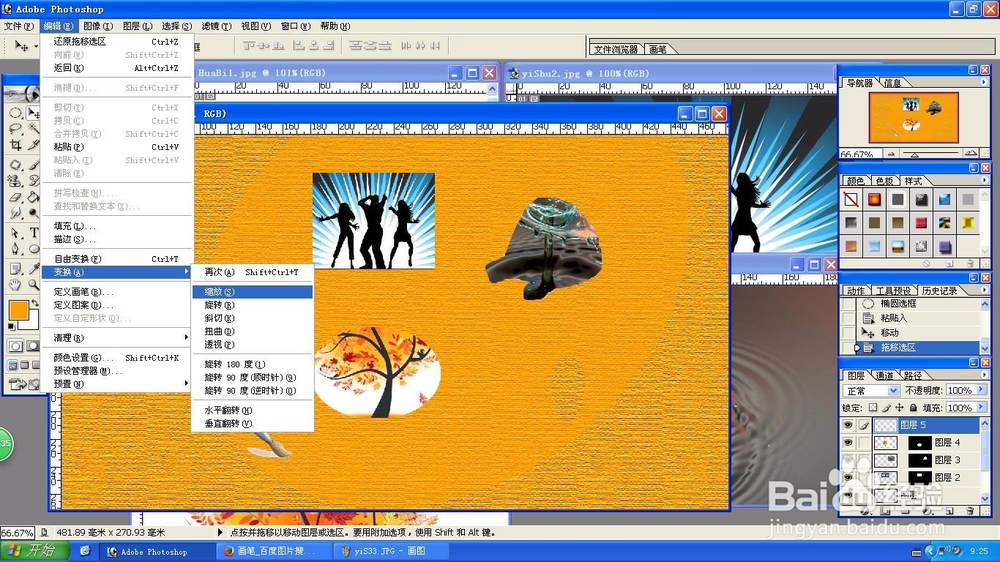Click the foreground orange color swatch
Image resolution: width=1000 pixels, height=562 pixels.
click(18, 310)
